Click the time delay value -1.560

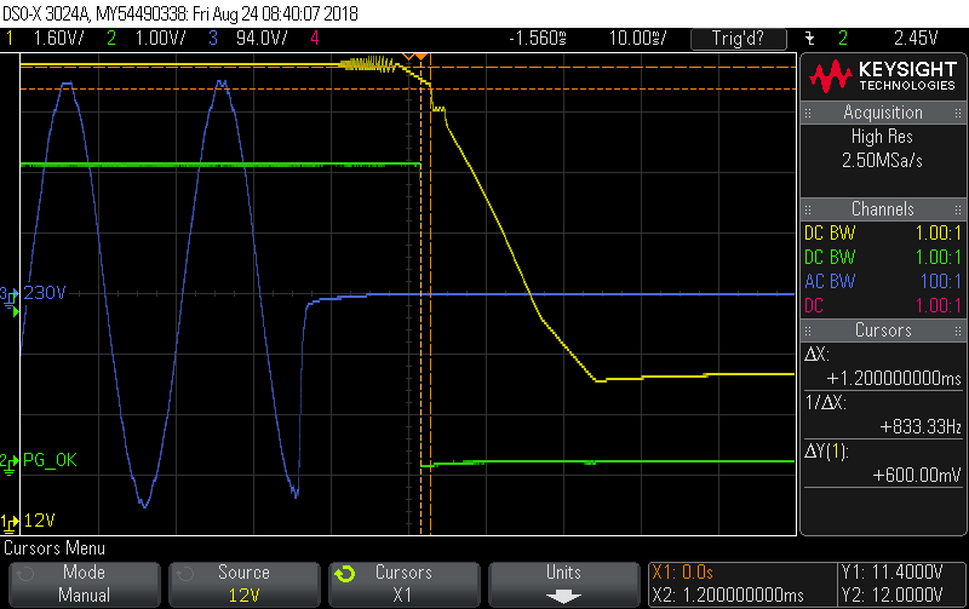(538, 38)
